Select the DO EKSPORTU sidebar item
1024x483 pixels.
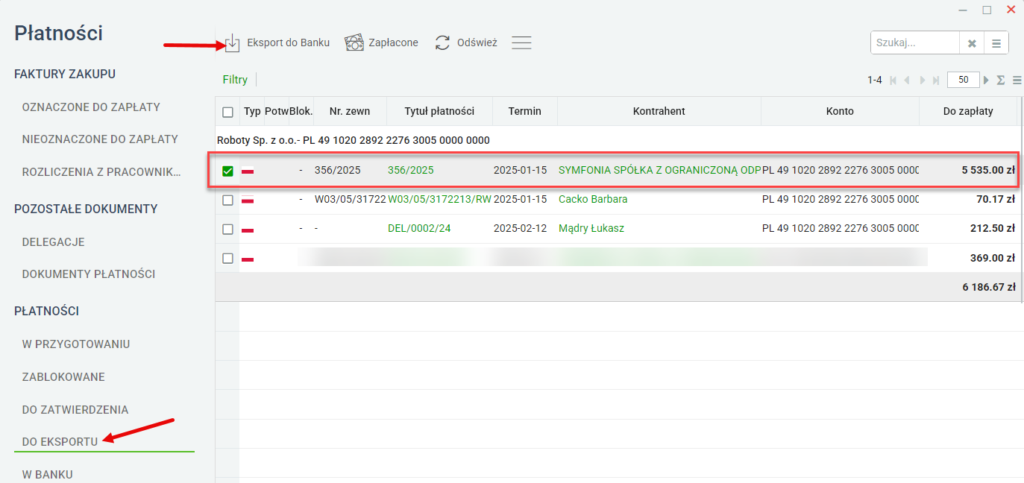point(60,442)
